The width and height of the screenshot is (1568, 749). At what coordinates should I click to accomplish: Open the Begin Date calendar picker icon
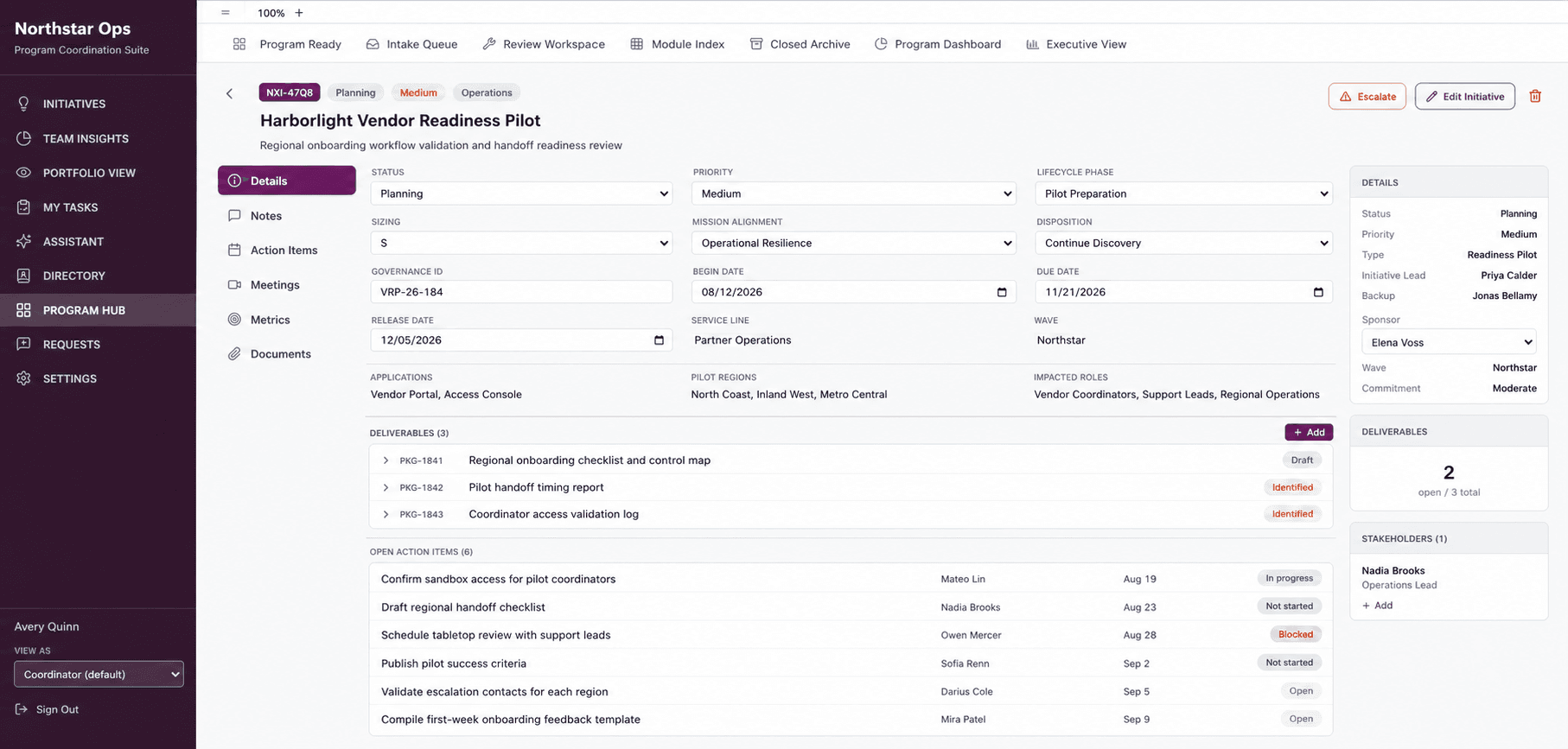[x=1002, y=292]
